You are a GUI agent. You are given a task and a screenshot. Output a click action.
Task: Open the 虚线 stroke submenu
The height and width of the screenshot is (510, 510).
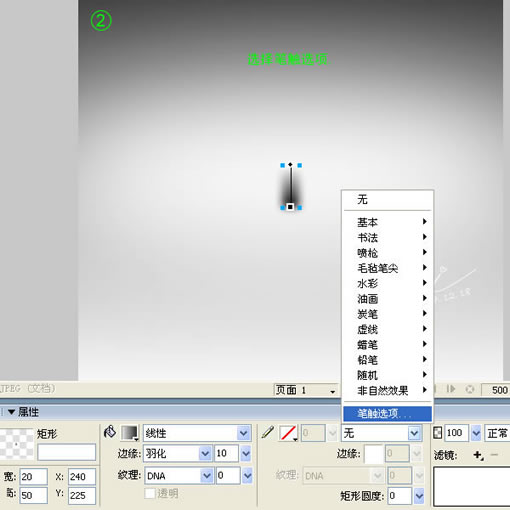coord(387,329)
